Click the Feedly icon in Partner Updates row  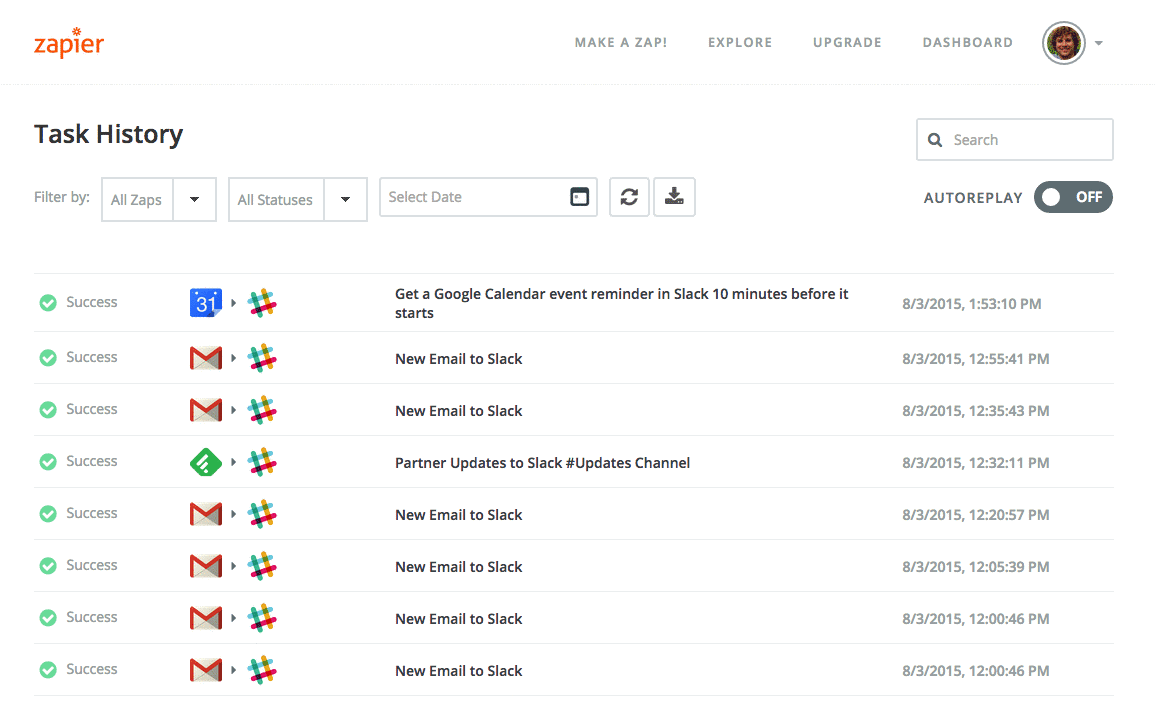206,462
